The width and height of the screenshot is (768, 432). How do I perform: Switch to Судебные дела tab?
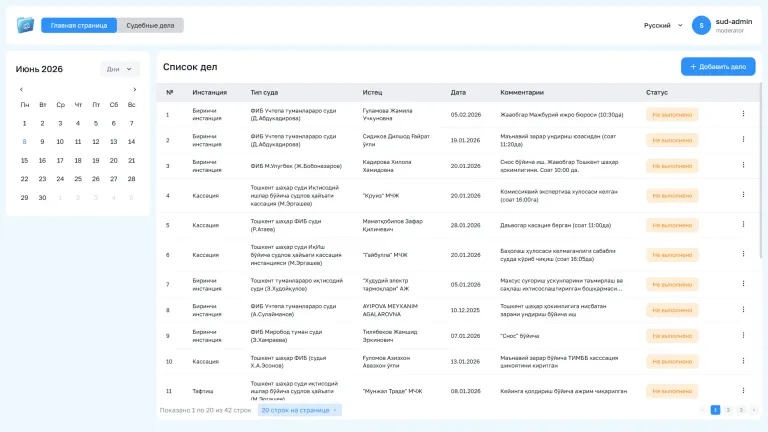point(150,25)
